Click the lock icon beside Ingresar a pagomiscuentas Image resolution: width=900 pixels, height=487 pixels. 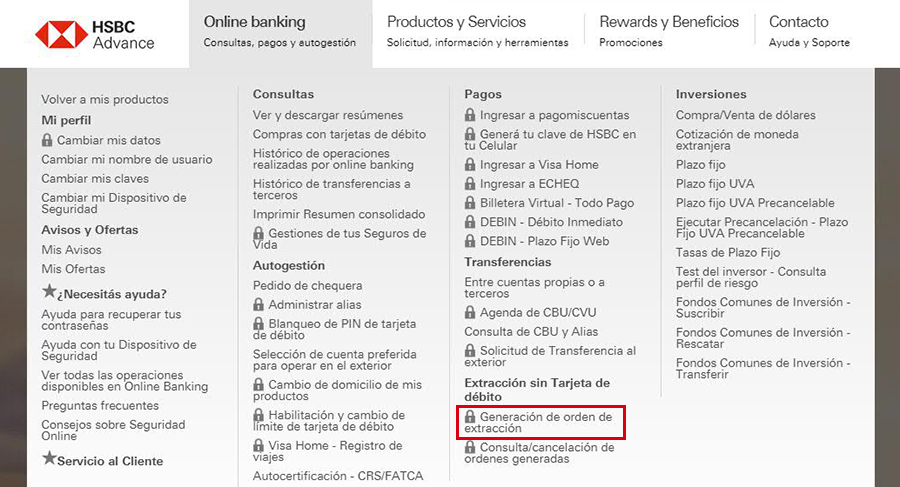tap(470, 114)
